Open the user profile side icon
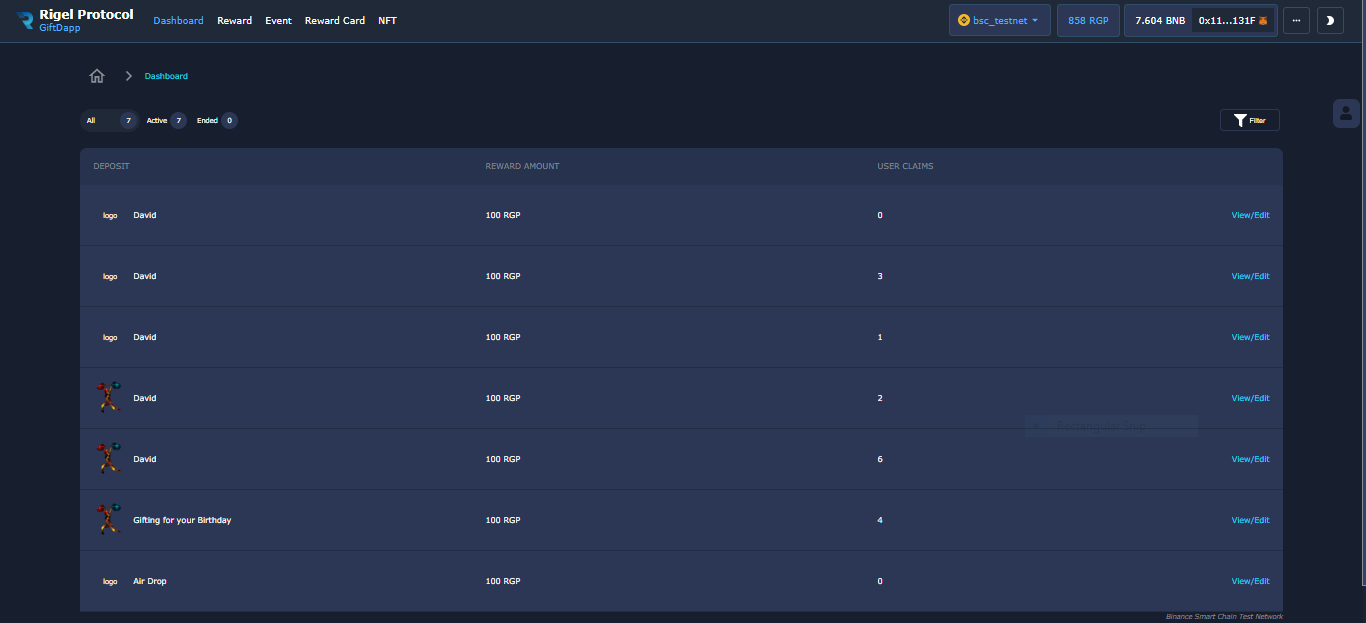This screenshot has width=1366, height=623. tap(1346, 113)
